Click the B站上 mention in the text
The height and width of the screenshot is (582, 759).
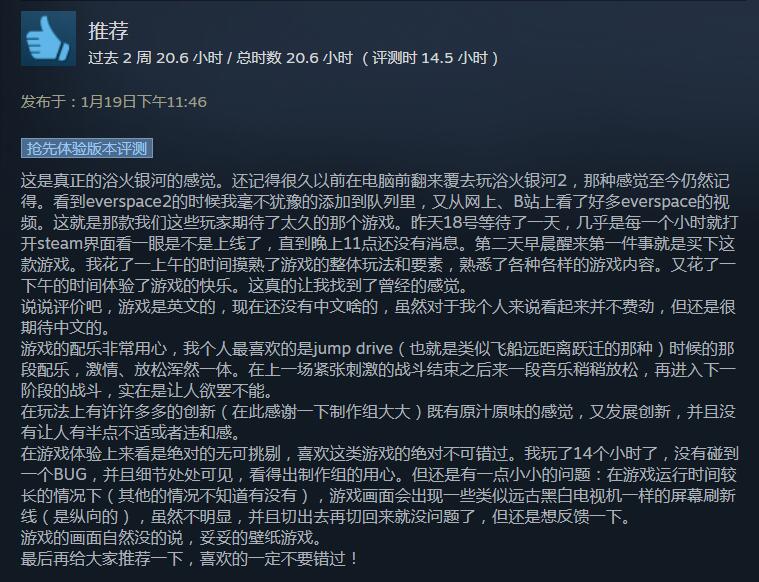[x=537, y=202]
